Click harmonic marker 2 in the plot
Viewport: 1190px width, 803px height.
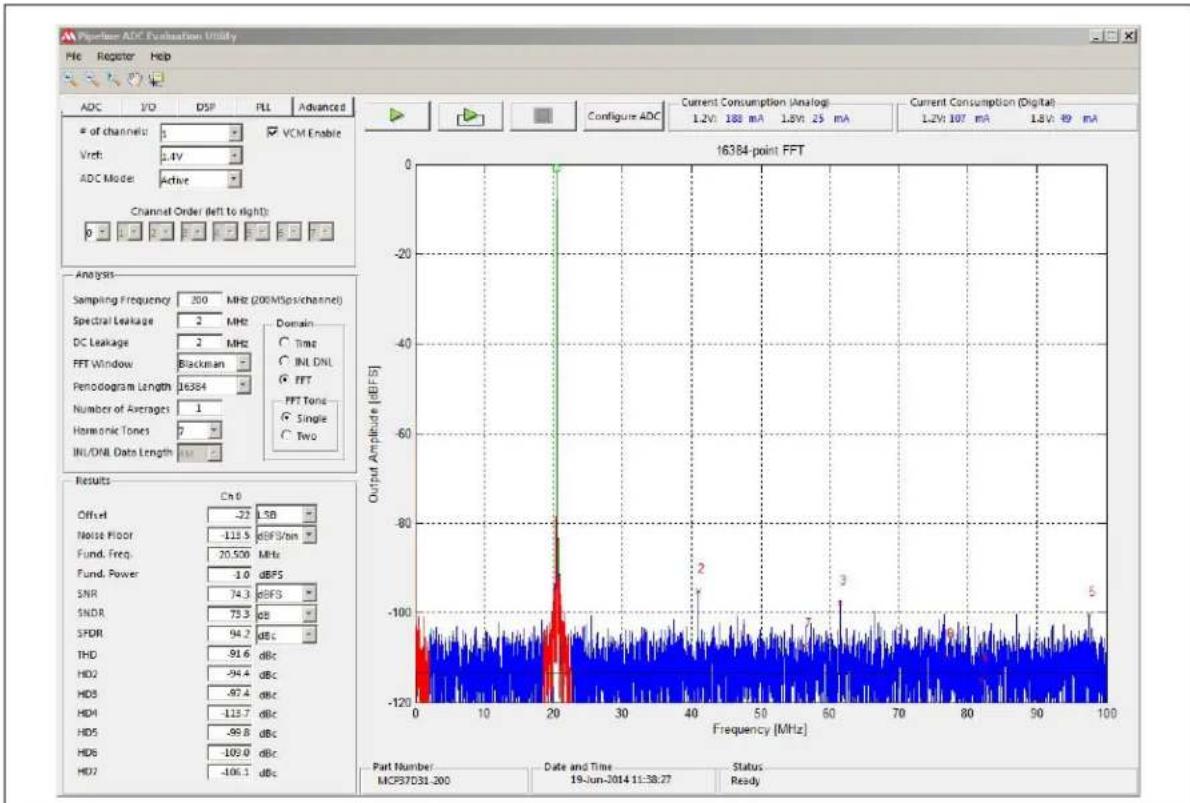point(700,568)
